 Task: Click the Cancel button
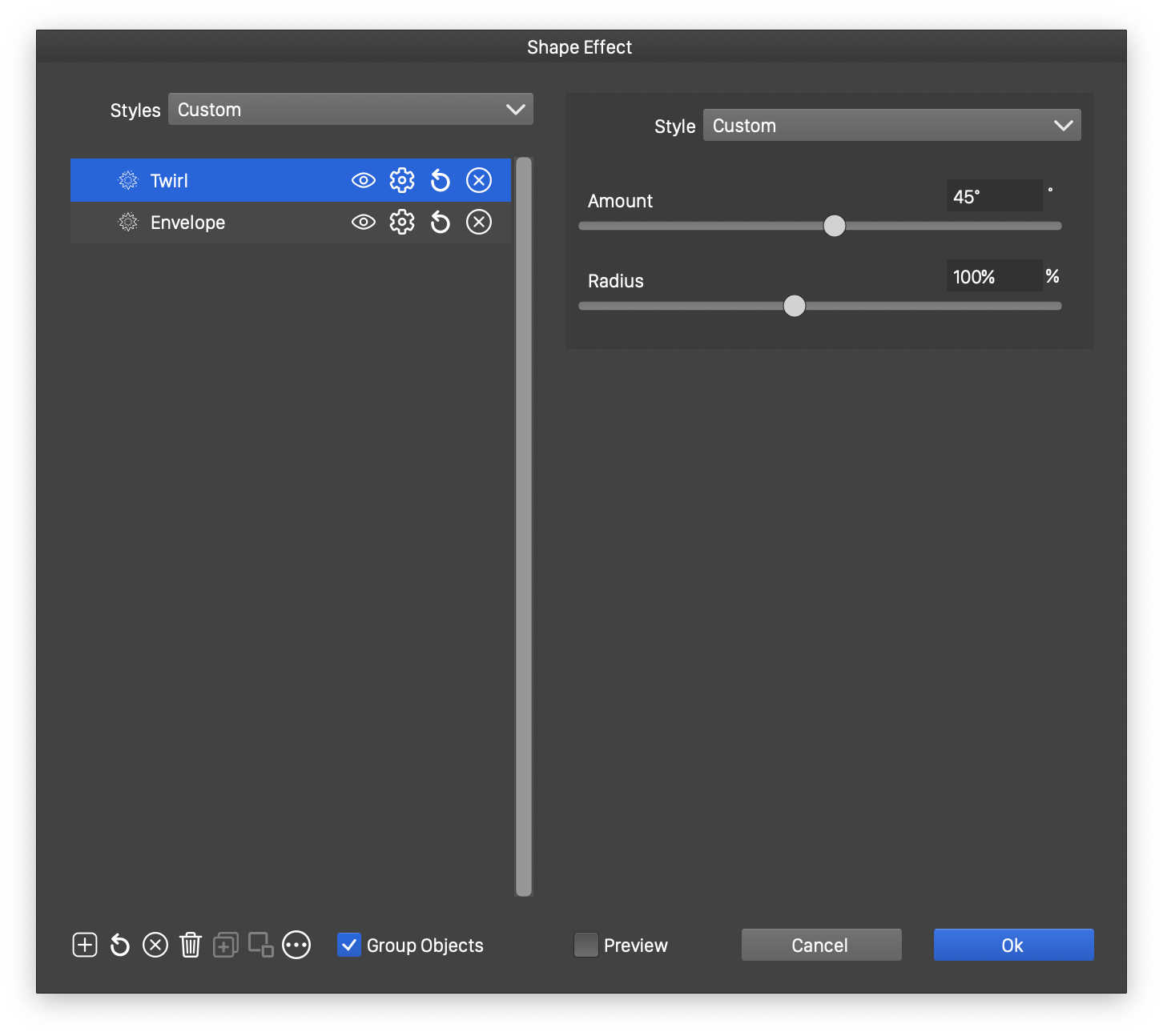coord(822,945)
